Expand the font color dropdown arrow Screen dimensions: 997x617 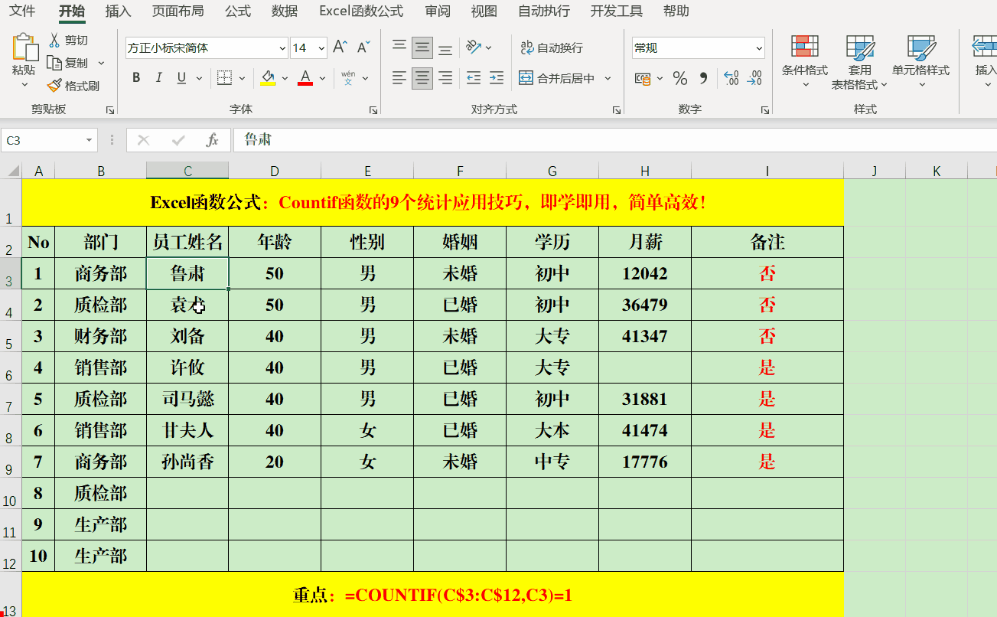[322, 78]
